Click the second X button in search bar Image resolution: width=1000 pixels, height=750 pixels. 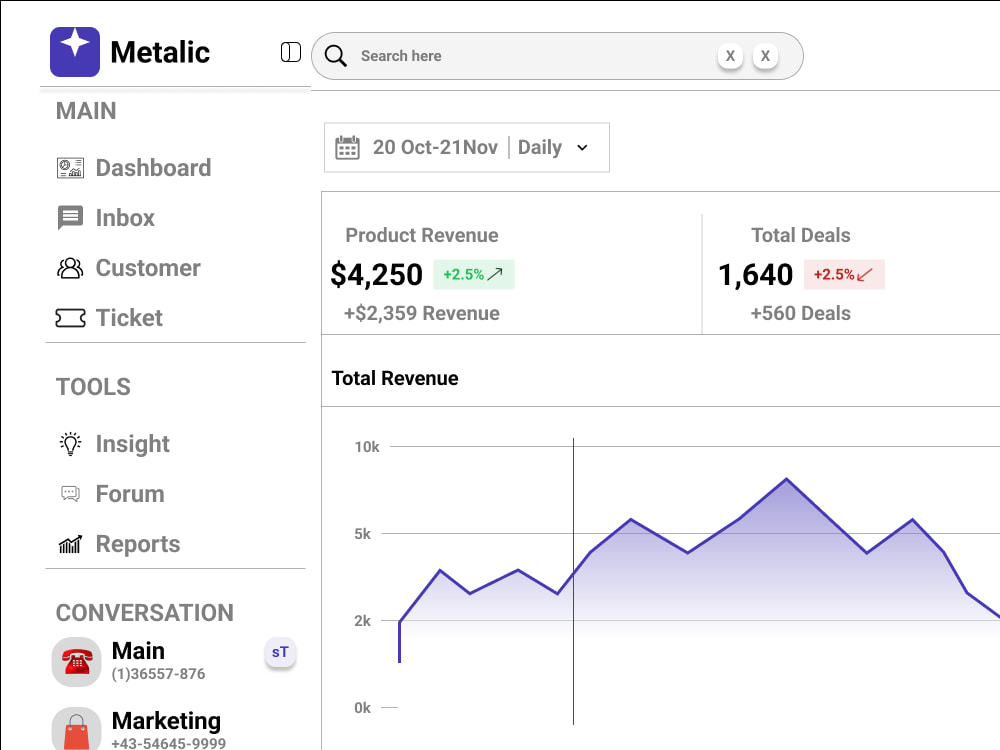765,56
